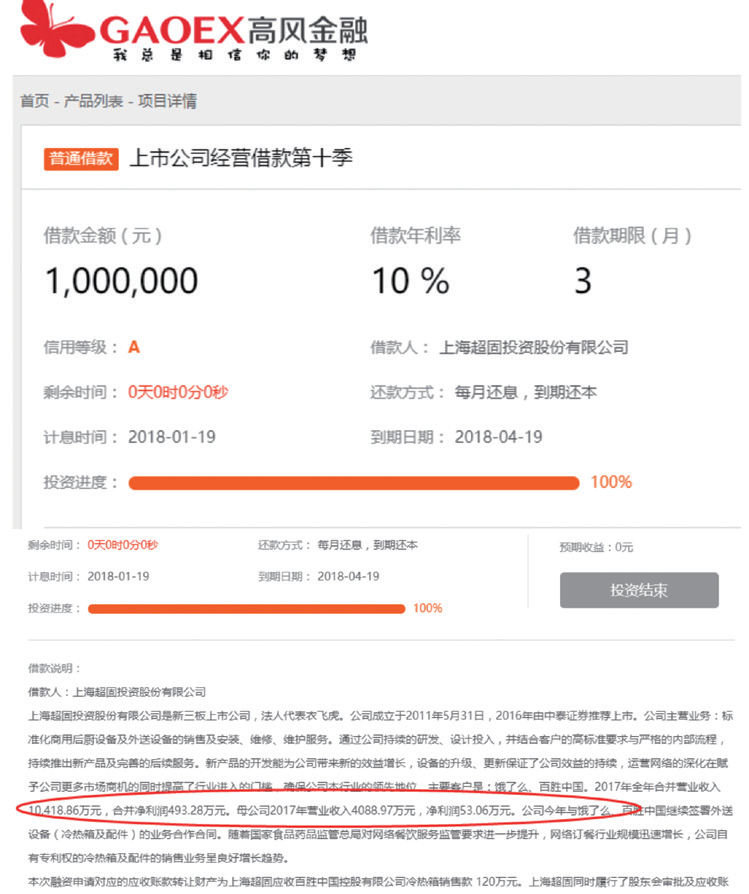Click the small maturity date 2018-04-19
This screenshot has height=894, width=749.
348,576
